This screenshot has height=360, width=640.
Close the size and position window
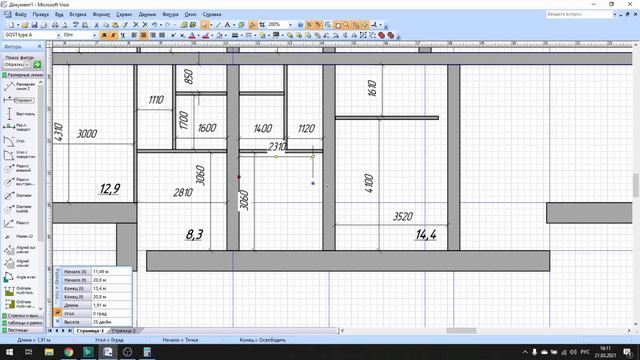58,321
